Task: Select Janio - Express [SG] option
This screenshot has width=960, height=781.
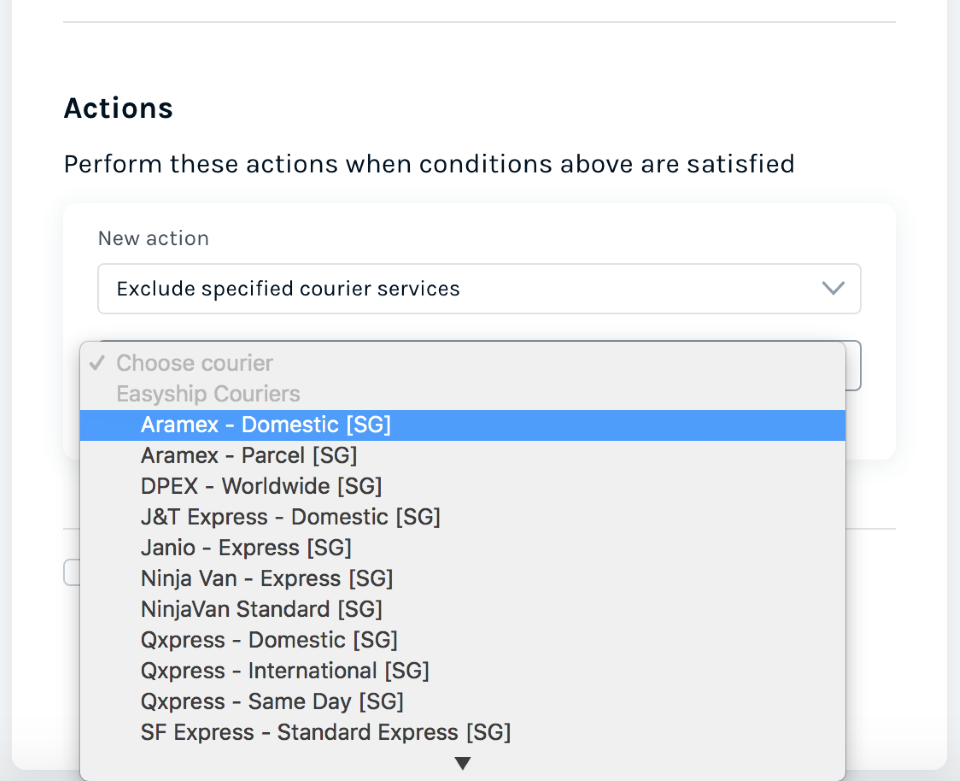Action: (462, 548)
